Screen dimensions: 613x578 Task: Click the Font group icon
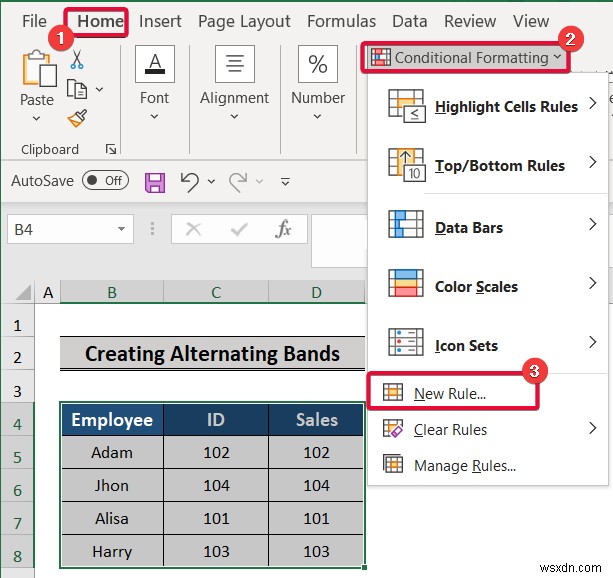[155, 64]
